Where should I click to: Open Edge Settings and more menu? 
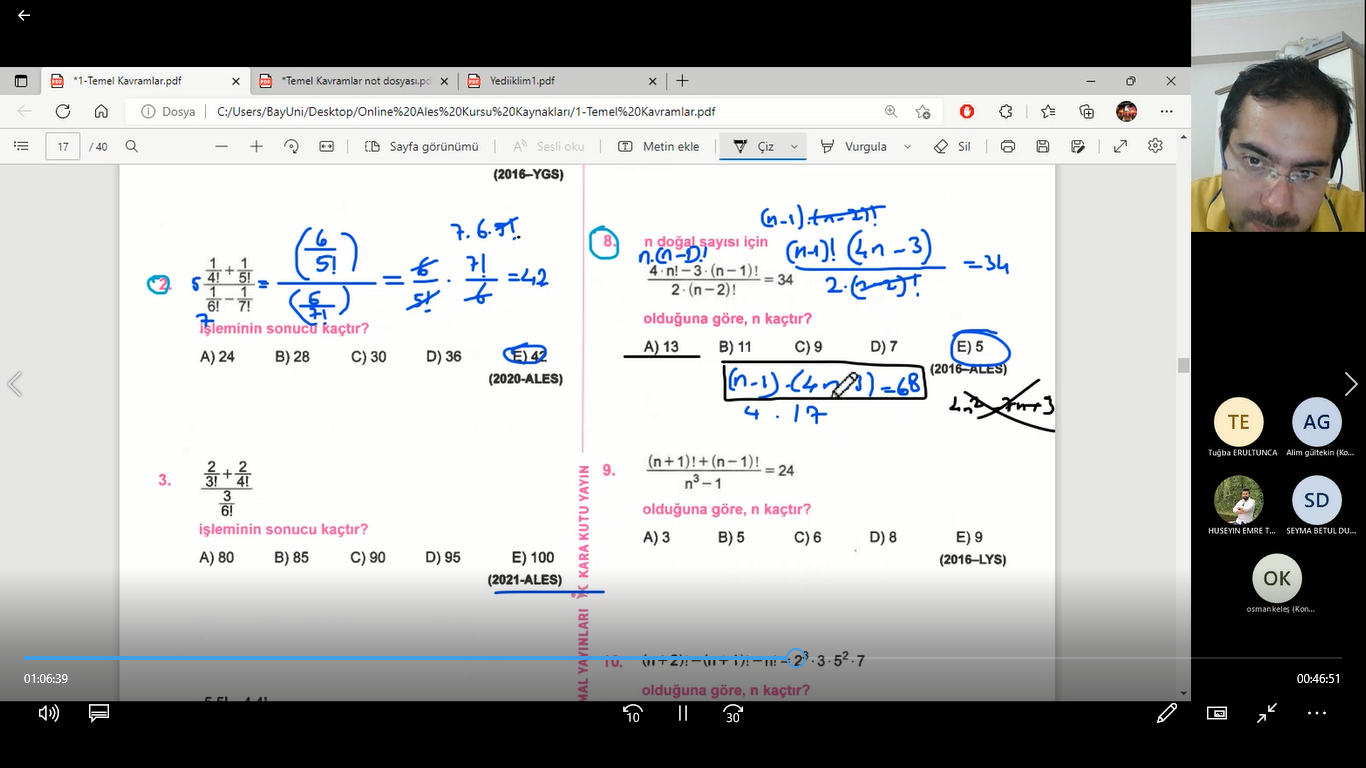(x=1167, y=112)
